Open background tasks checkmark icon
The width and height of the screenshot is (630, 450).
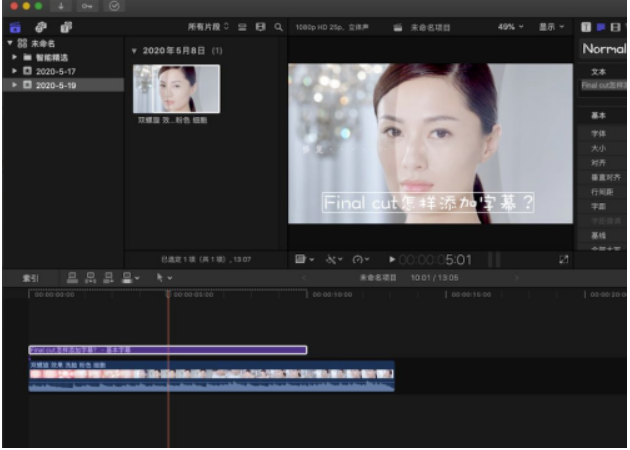point(114,6)
